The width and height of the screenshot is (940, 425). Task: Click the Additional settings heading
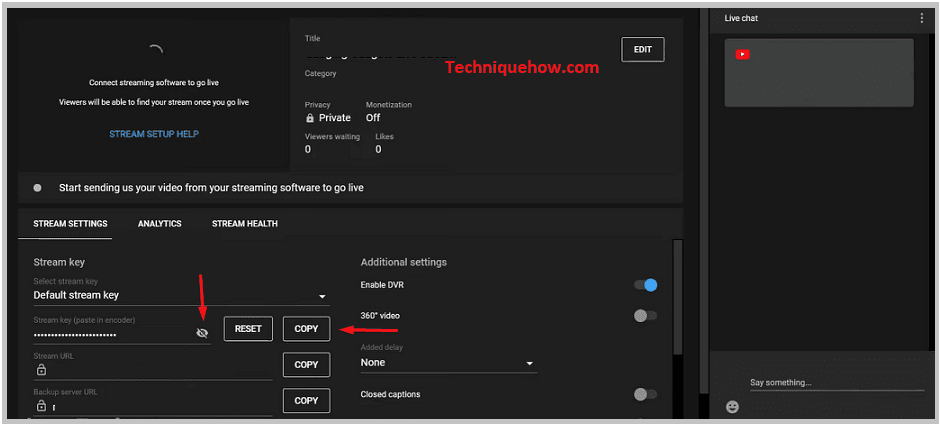(403, 262)
